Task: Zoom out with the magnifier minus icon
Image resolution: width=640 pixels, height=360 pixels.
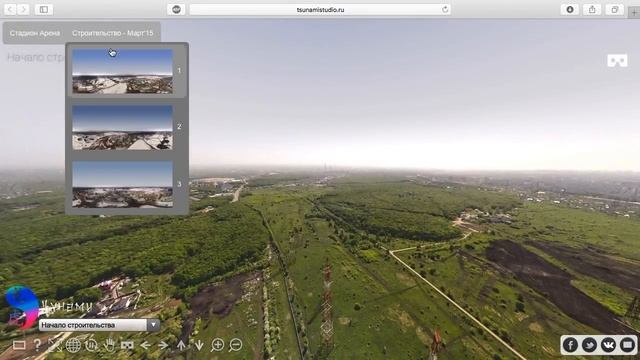Action: point(236,345)
